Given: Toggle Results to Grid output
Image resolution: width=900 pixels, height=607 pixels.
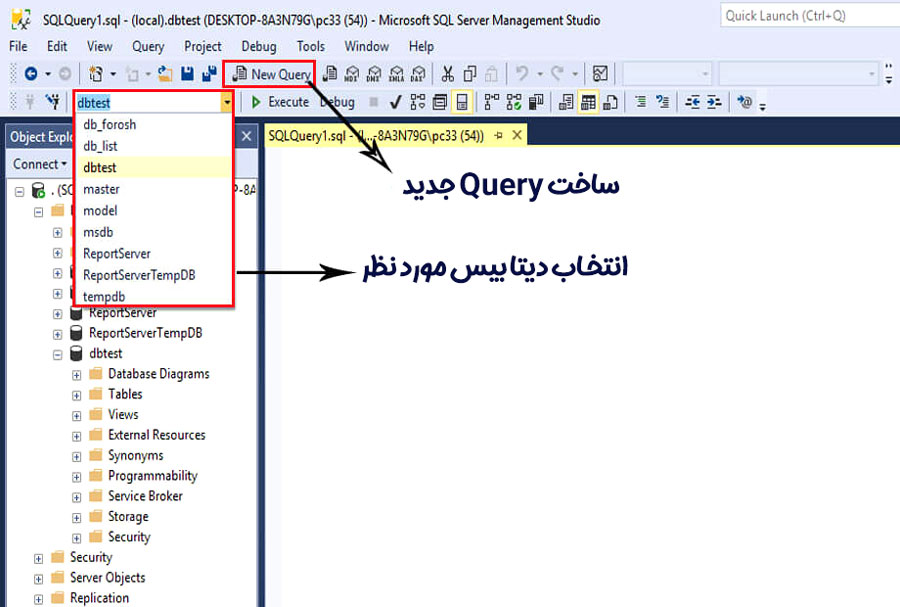Looking at the screenshot, I should coord(588,102).
